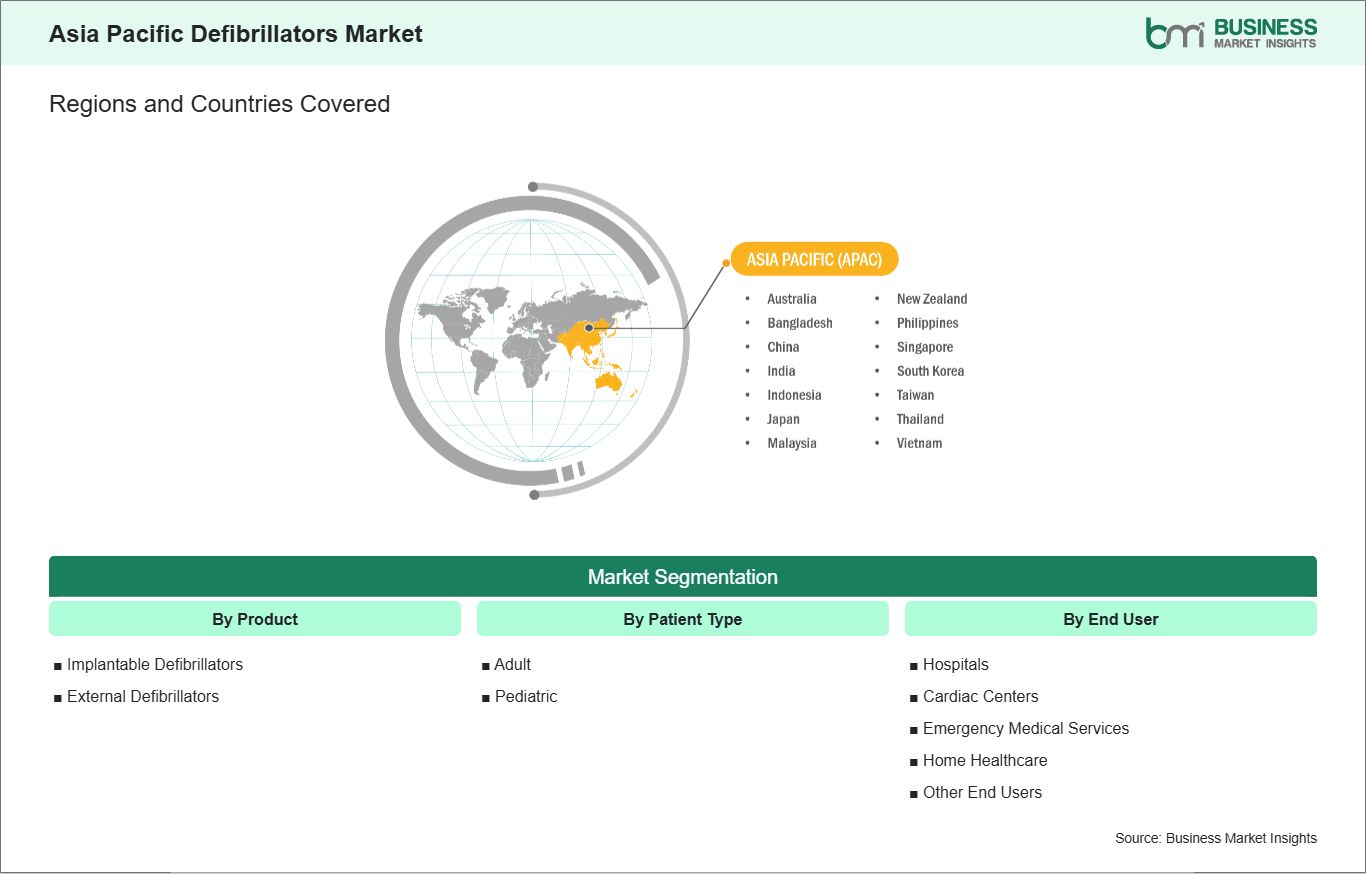The image size is (1366, 874).
Task: Click the Implantable Defibrillators item
Action: [x=155, y=664]
